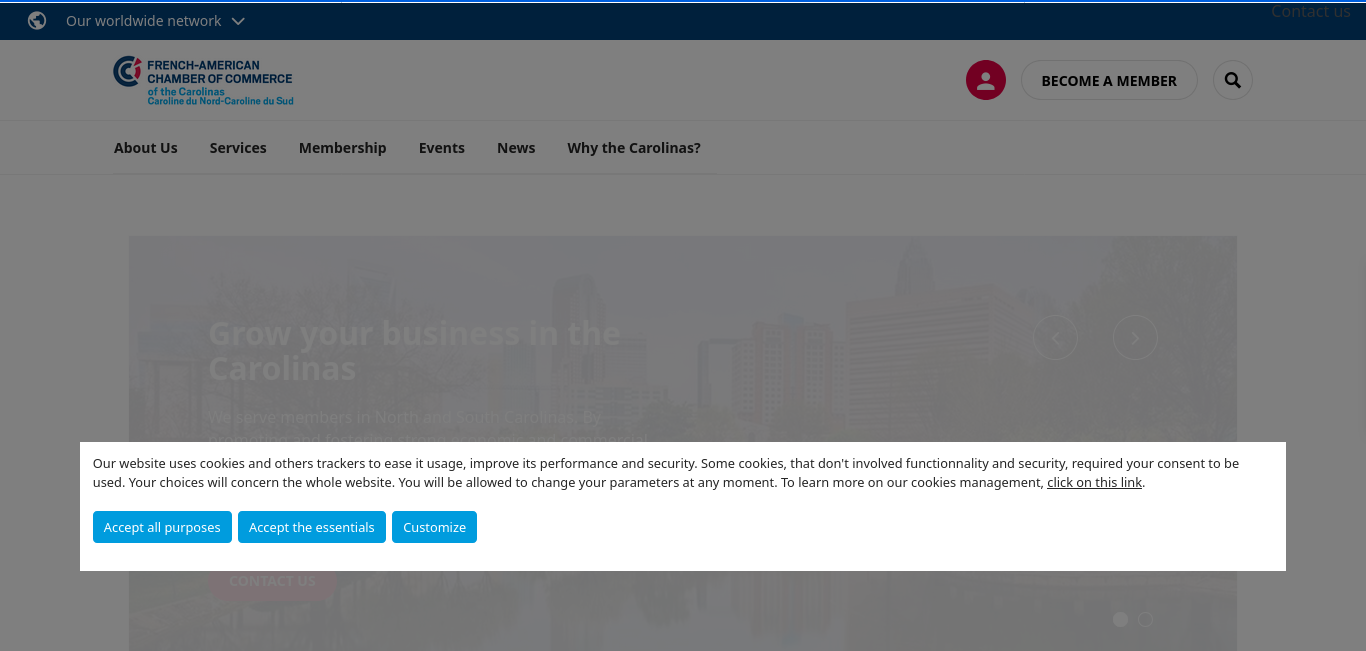Open the search magnifier icon
Viewport: 1366px width, 651px height.
point(1232,80)
